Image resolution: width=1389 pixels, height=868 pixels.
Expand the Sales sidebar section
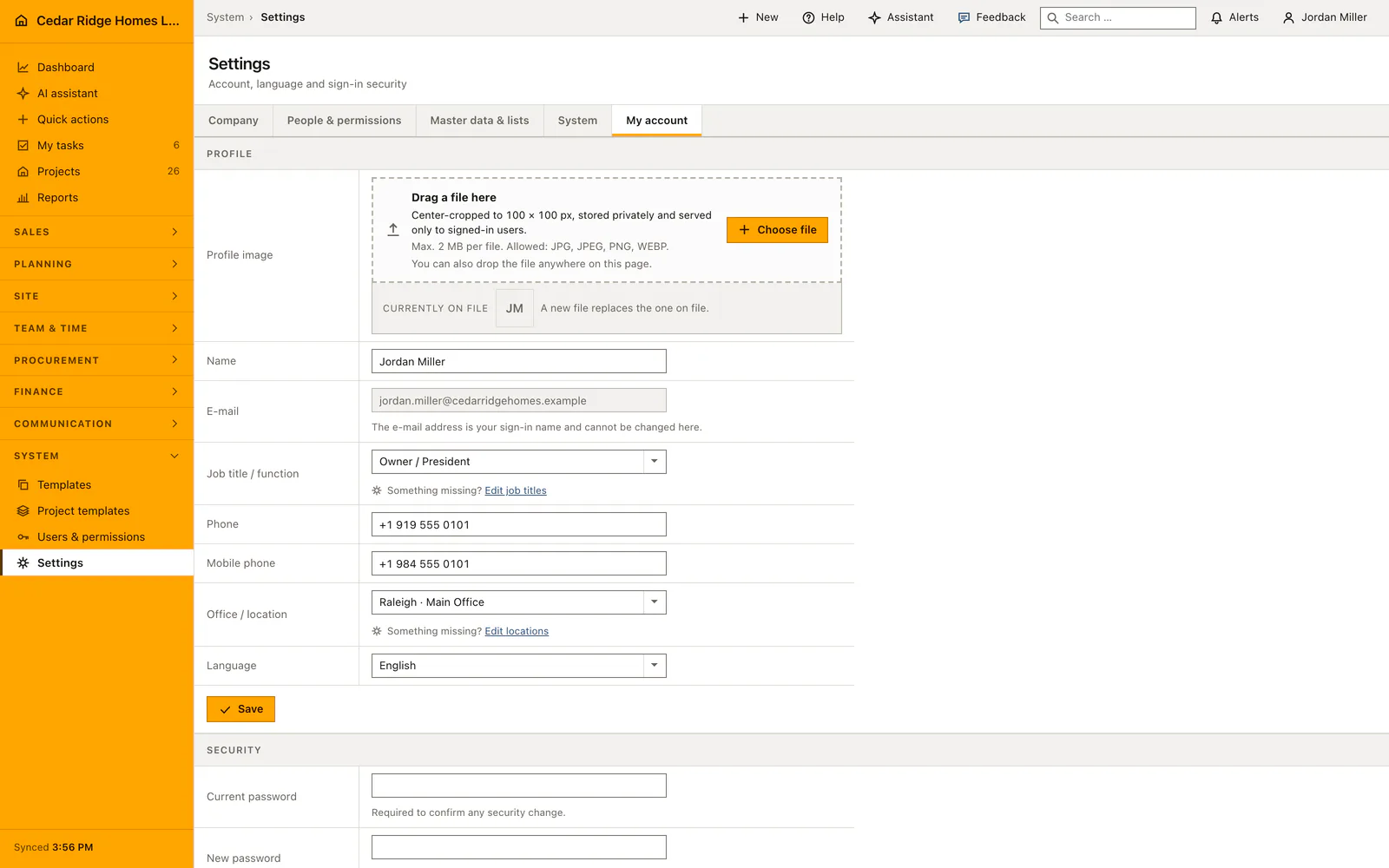click(96, 232)
